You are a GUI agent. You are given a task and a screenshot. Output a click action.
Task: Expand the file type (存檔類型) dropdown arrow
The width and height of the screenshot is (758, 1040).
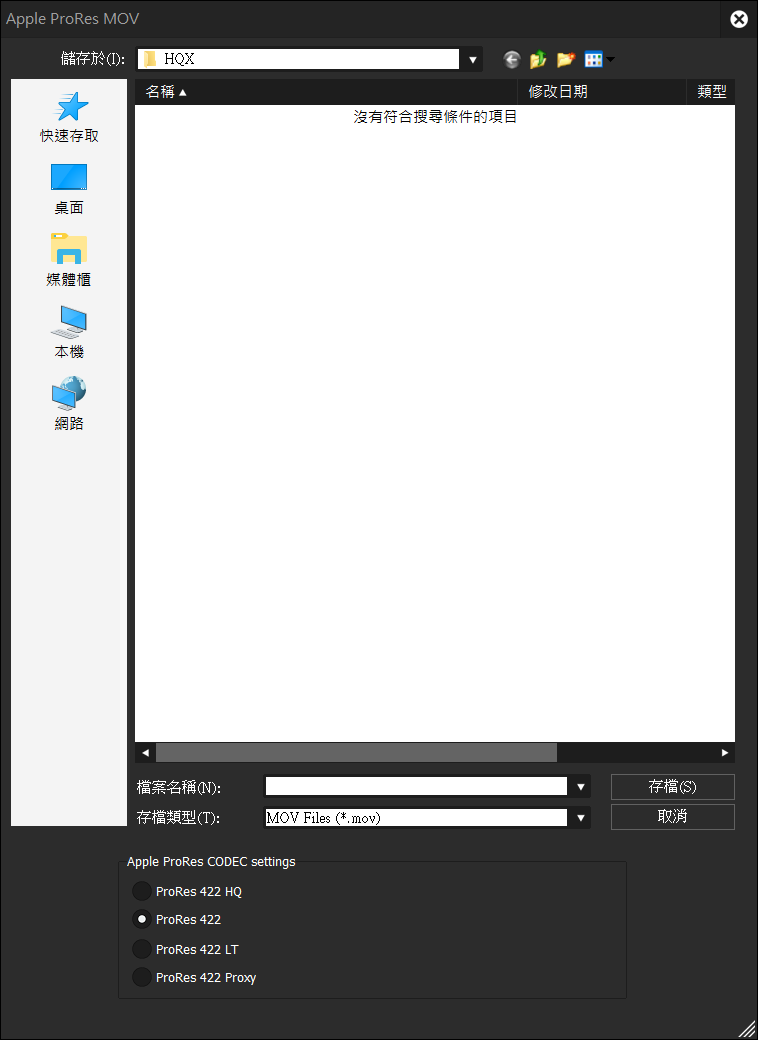(x=580, y=818)
